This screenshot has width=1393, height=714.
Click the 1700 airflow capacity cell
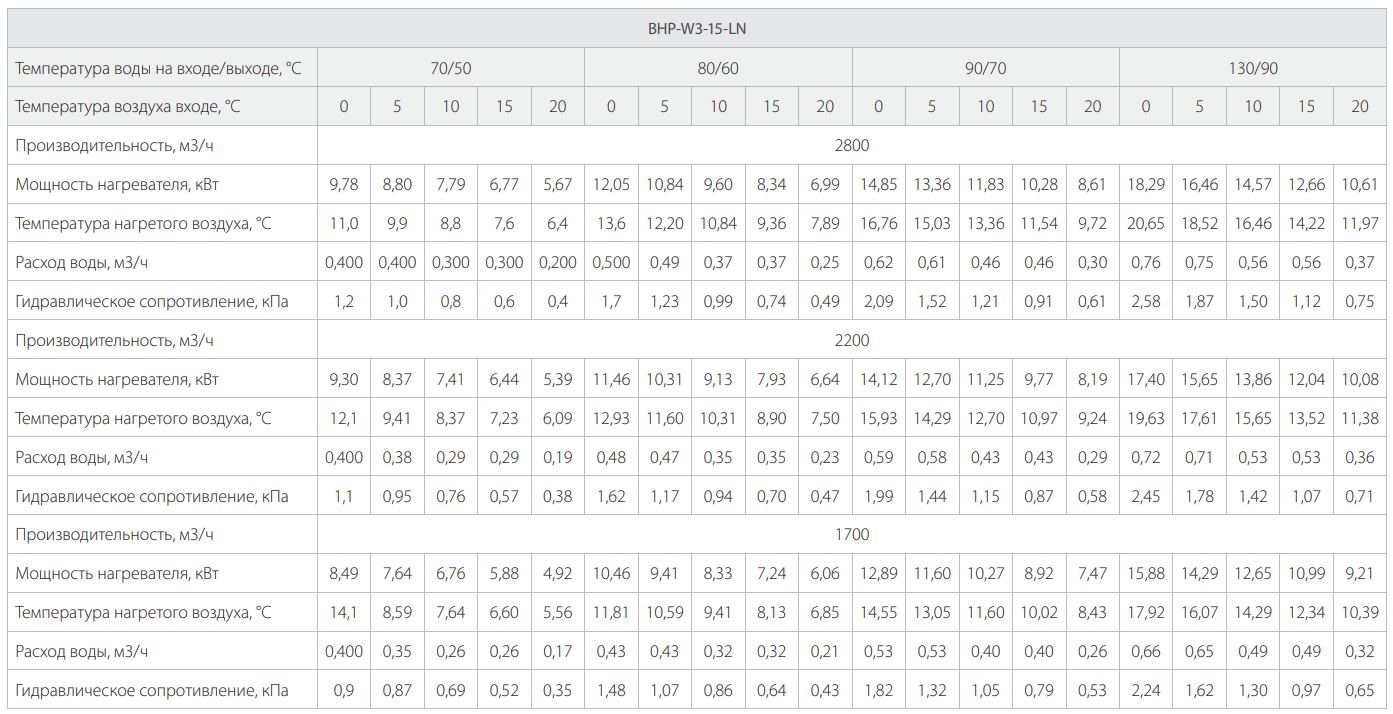pos(852,534)
